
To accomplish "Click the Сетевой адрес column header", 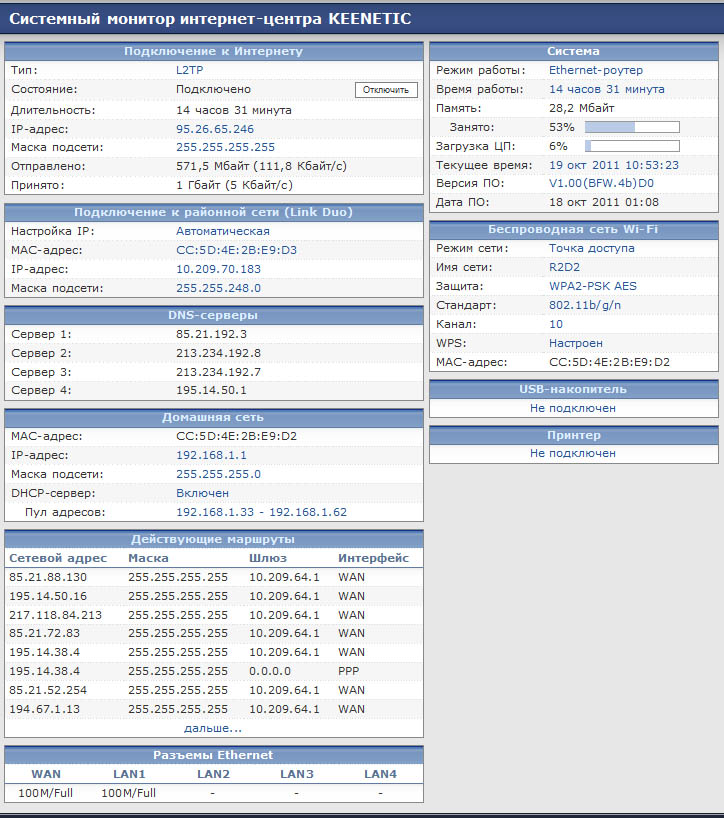I will 58,558.
